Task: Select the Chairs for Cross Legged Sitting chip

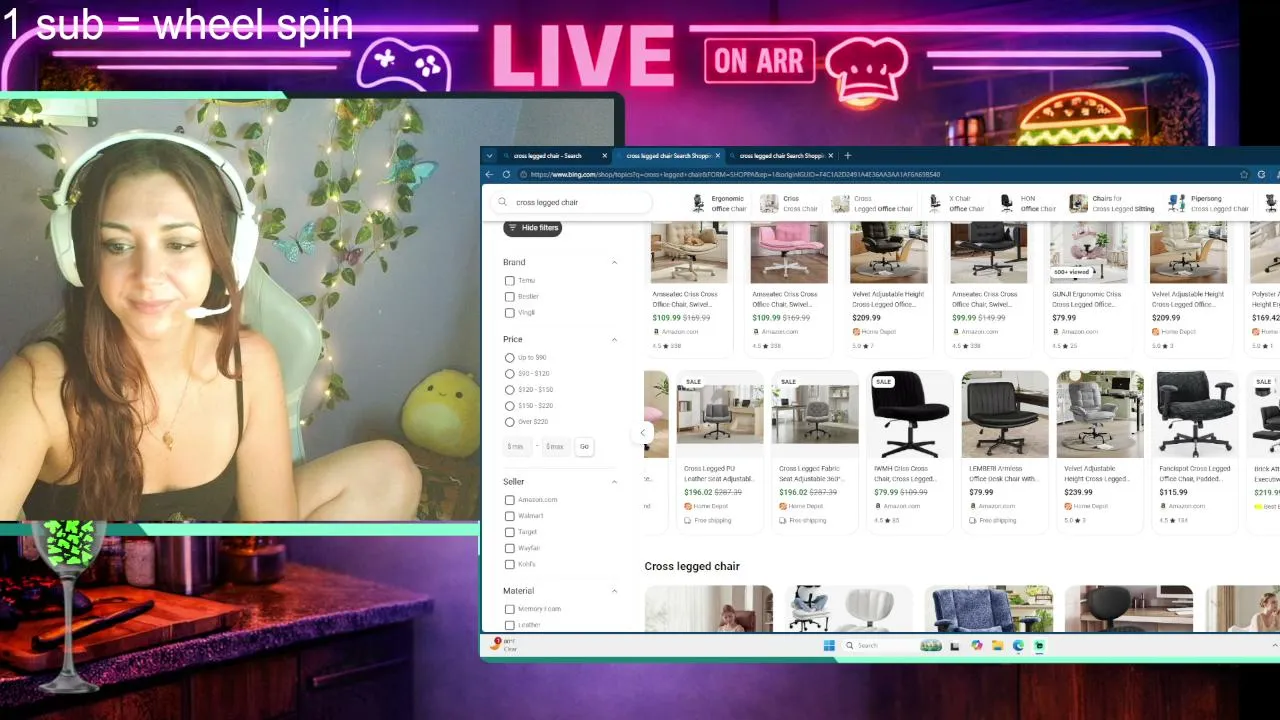Action: 1112,203
